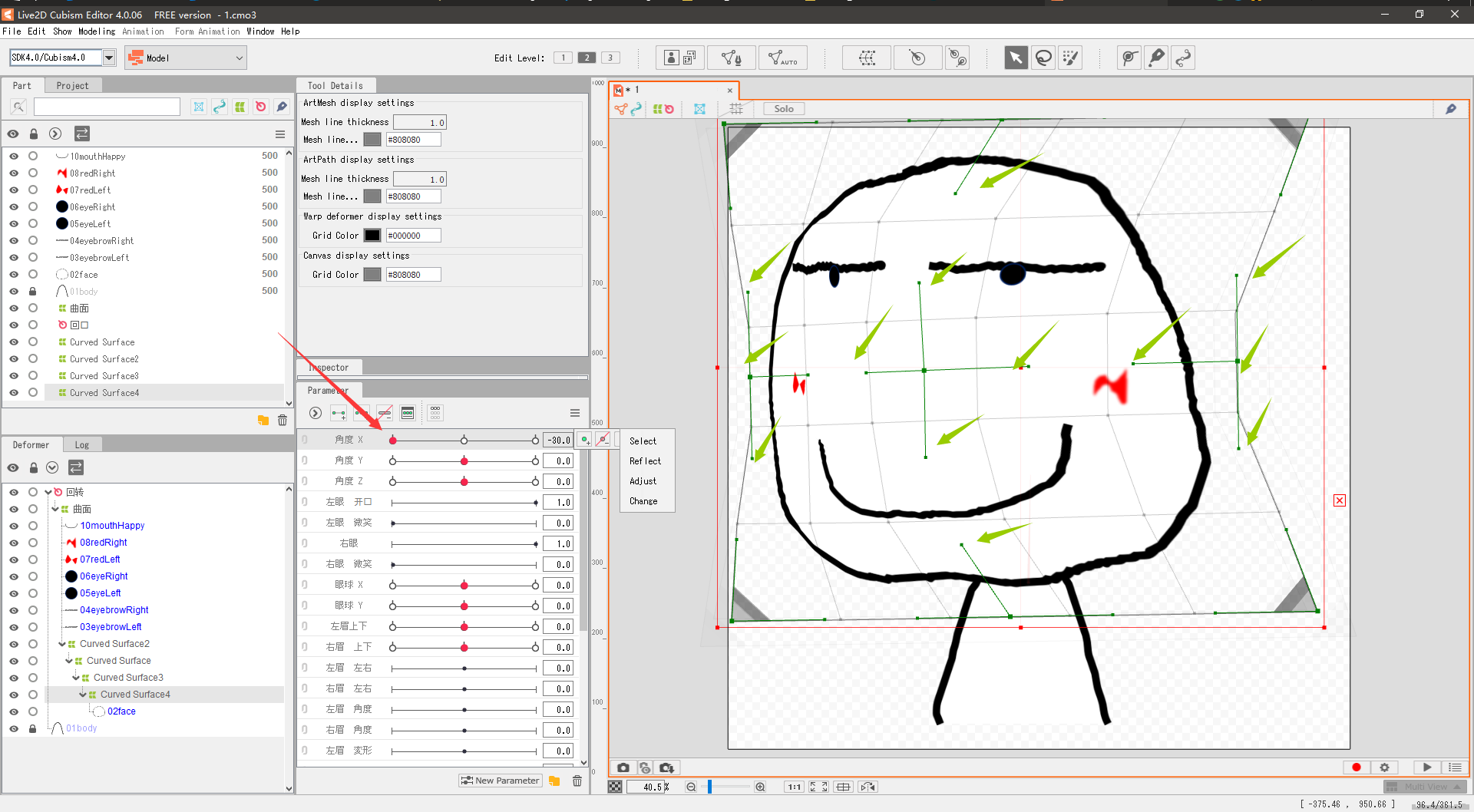1474x812 pixels.
Task: Create a warp deformer from toolbar
Action: (x=867, y=58)
